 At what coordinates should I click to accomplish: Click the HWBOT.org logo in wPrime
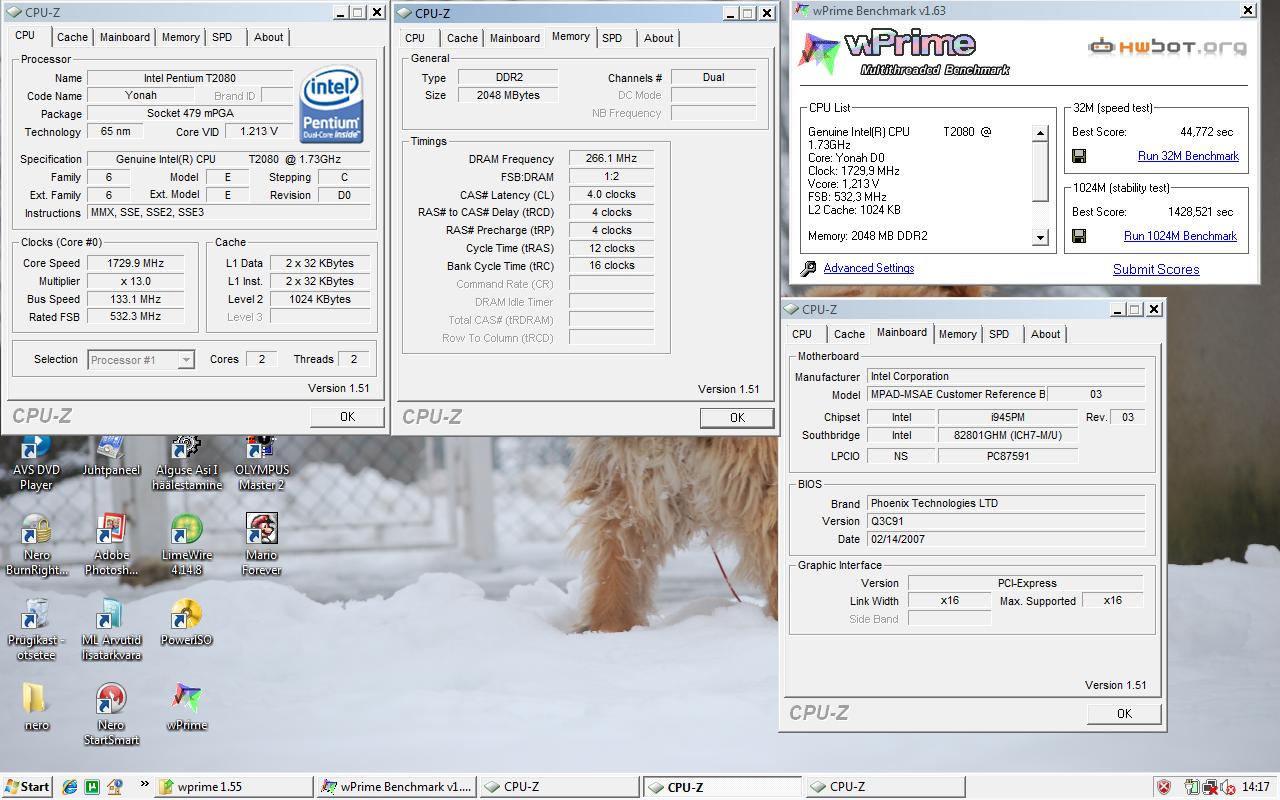[1167, 46]
